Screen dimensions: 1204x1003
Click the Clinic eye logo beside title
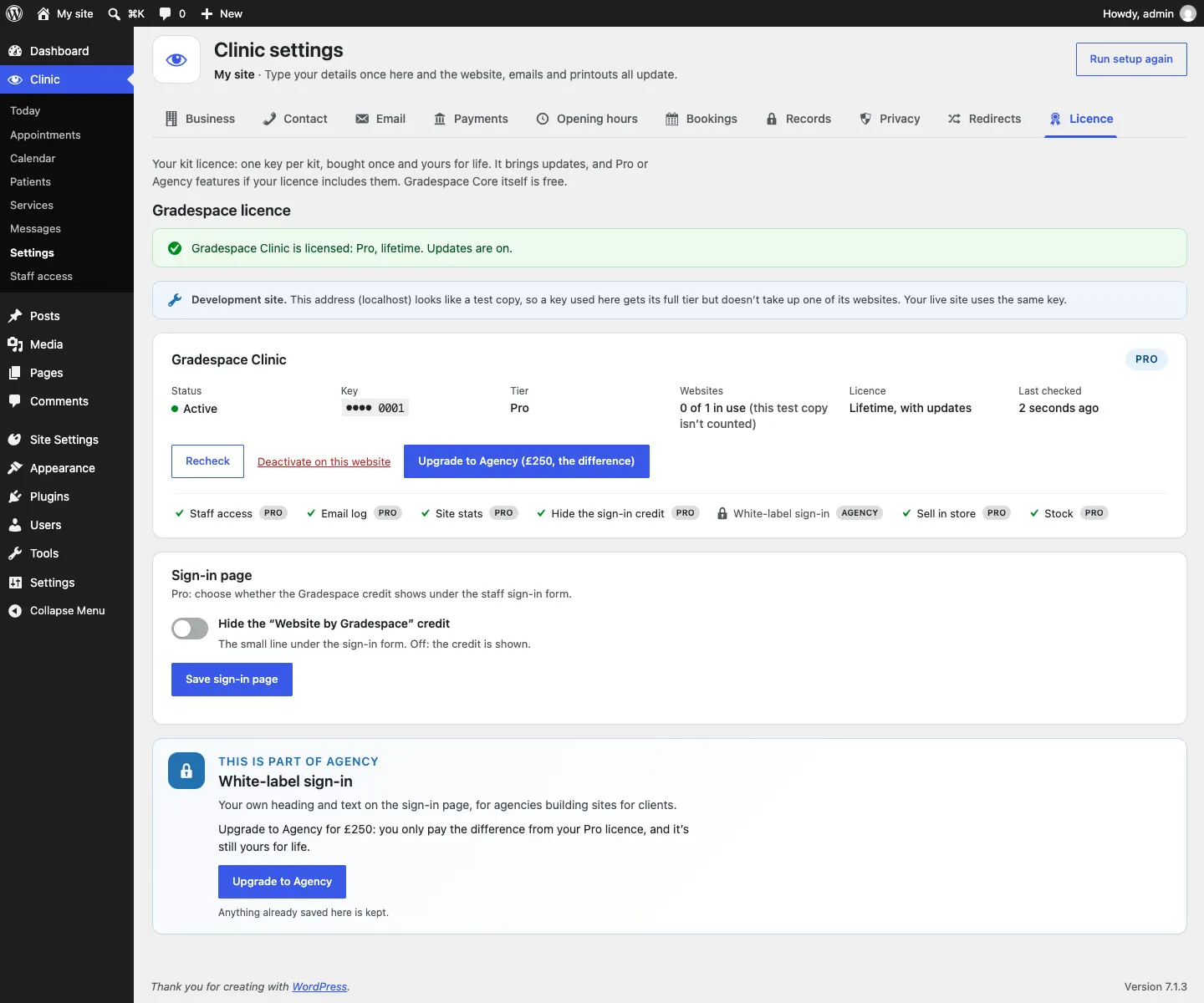point(176,59)
